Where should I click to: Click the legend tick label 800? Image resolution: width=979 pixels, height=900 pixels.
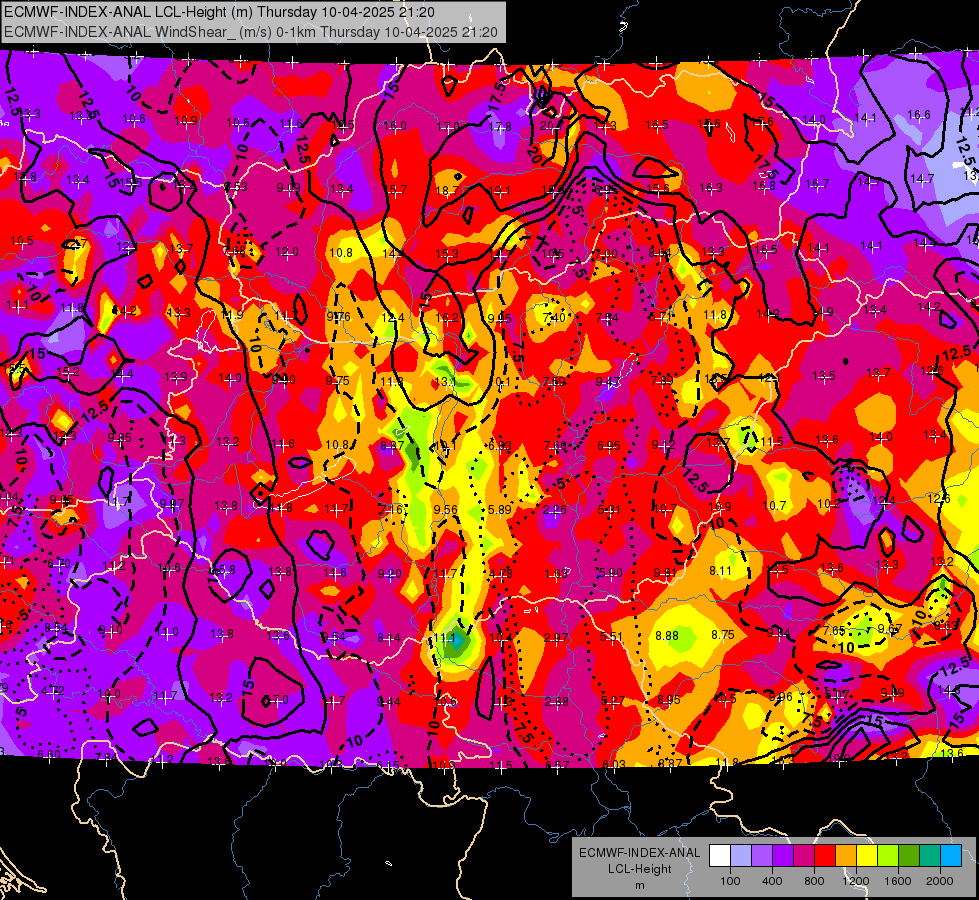tap(814, 881)
